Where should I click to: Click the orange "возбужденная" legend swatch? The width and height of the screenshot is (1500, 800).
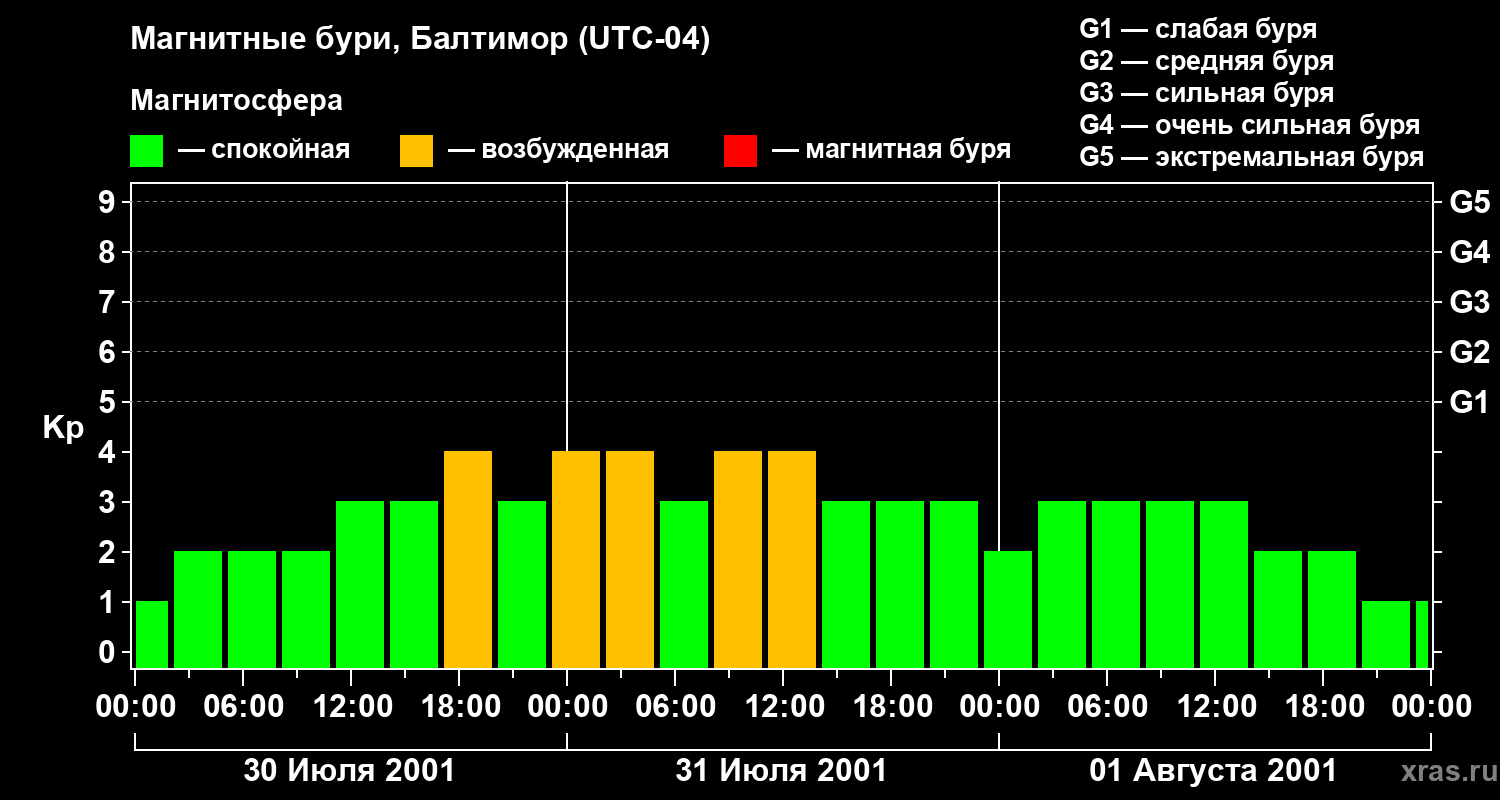(416, 151)
